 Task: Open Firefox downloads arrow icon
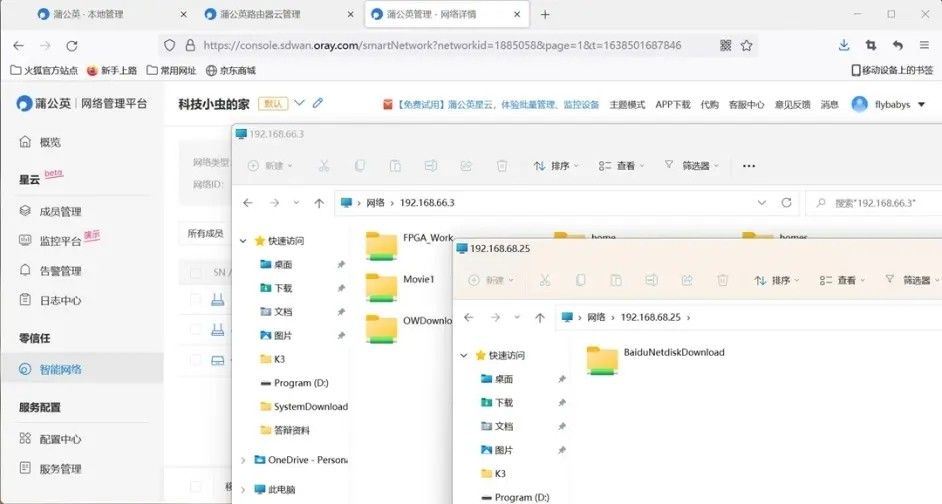[x=844, y=45]
